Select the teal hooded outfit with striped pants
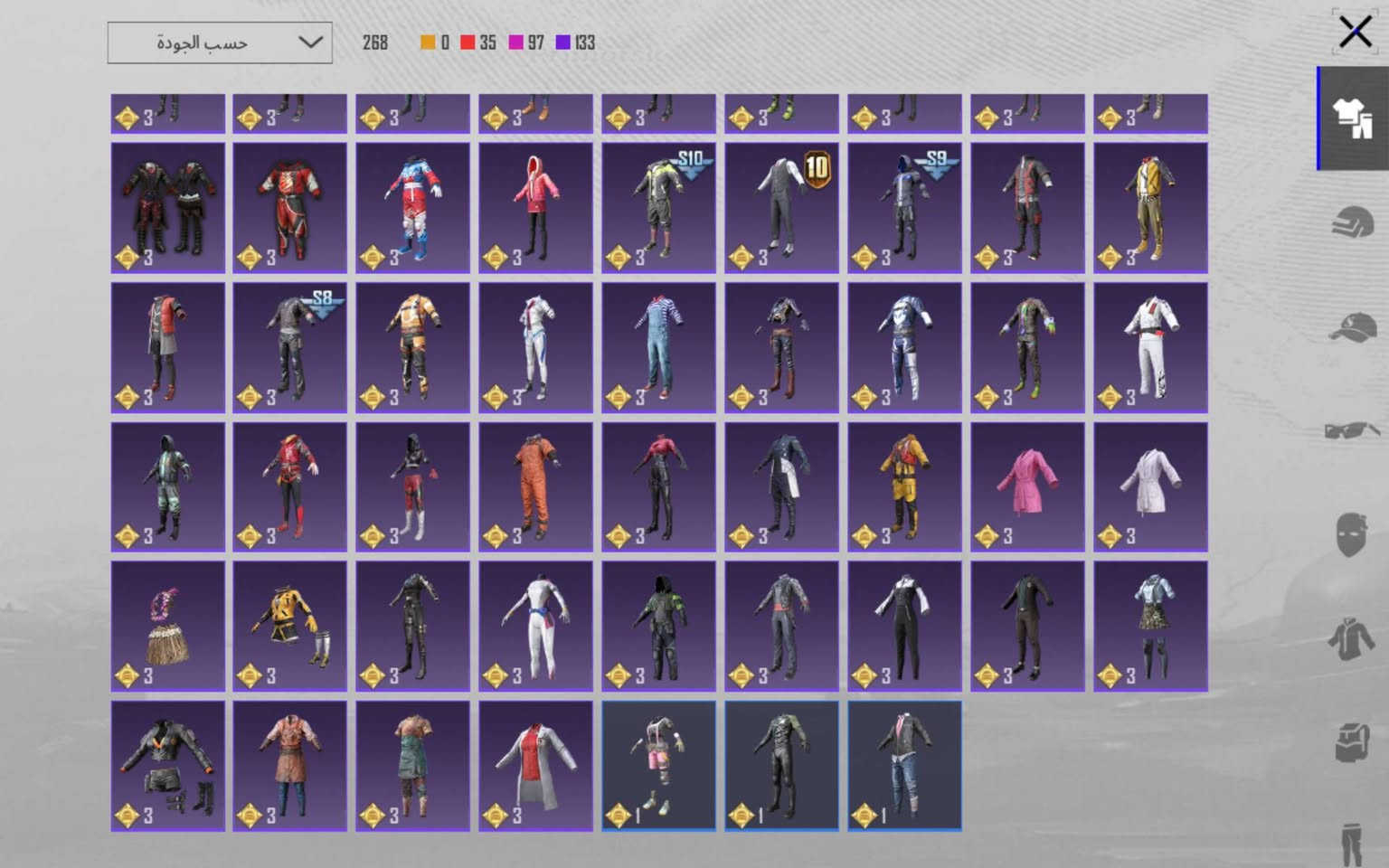This screenshot has height=868, width=1389. point(167,487)
